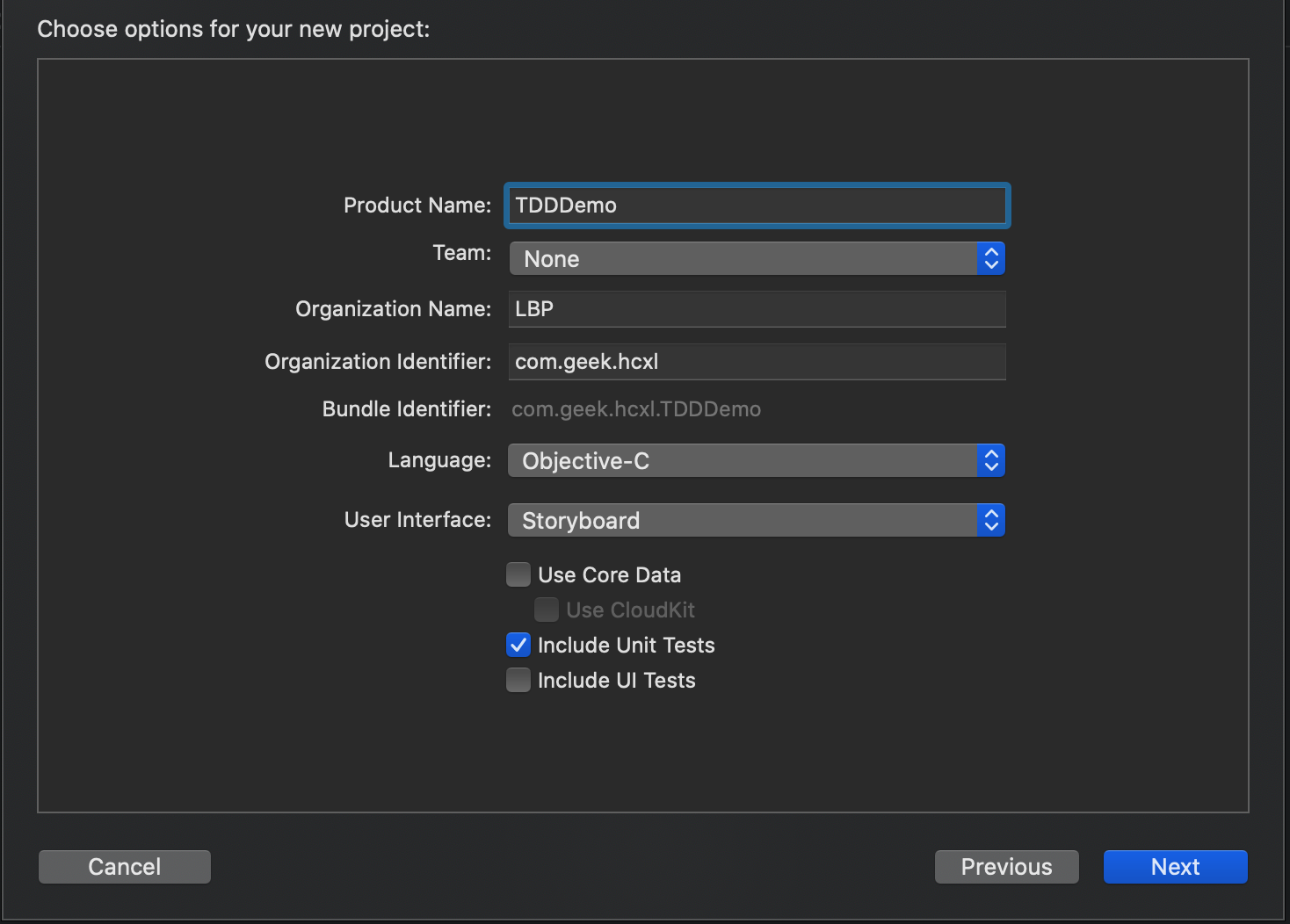Viewport: 1290px width, 924px height.
Task: Open the Team dropdown showing None
Action: point(743,258)
